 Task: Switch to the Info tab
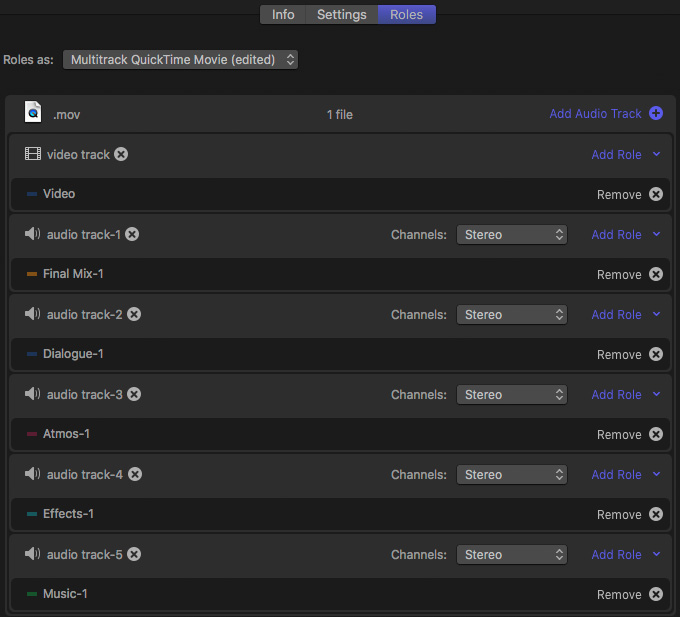pyautogui.click(x=283, y=14)
